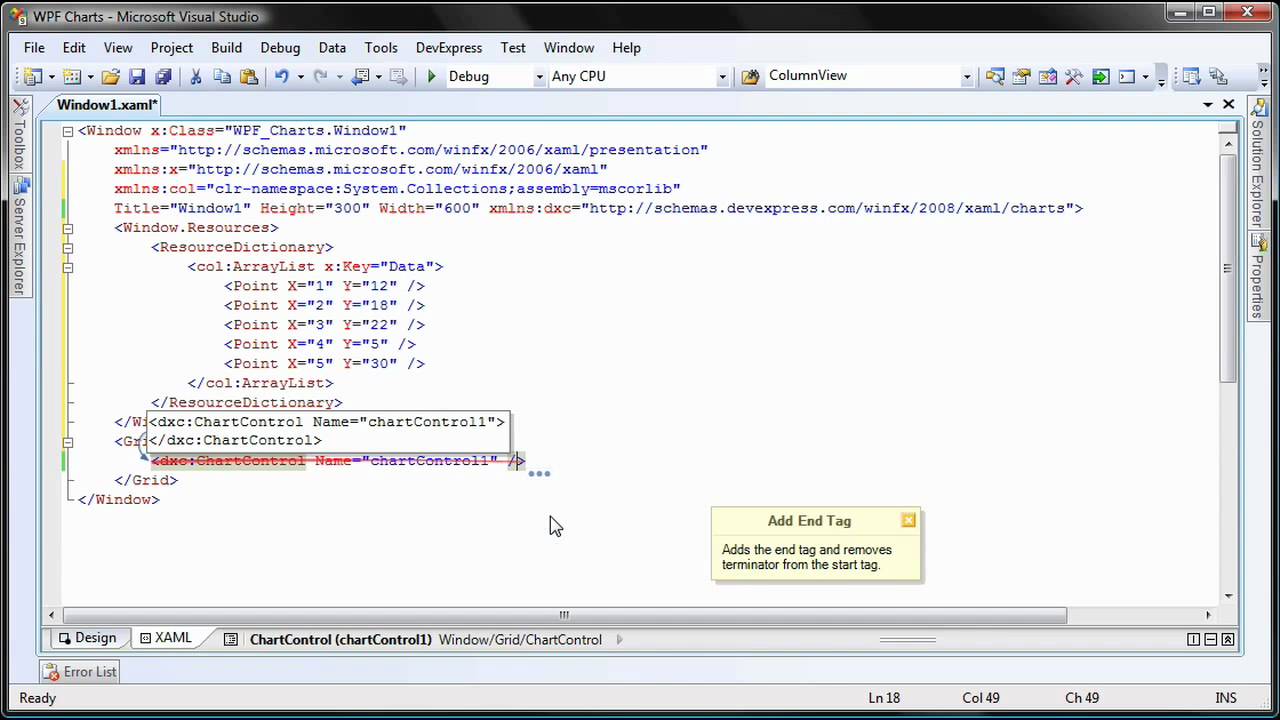Collapse the ResourceDictionary outline node
Image resolution: width=1280 pixels, height=720 pixels.
tap(68, 248)
